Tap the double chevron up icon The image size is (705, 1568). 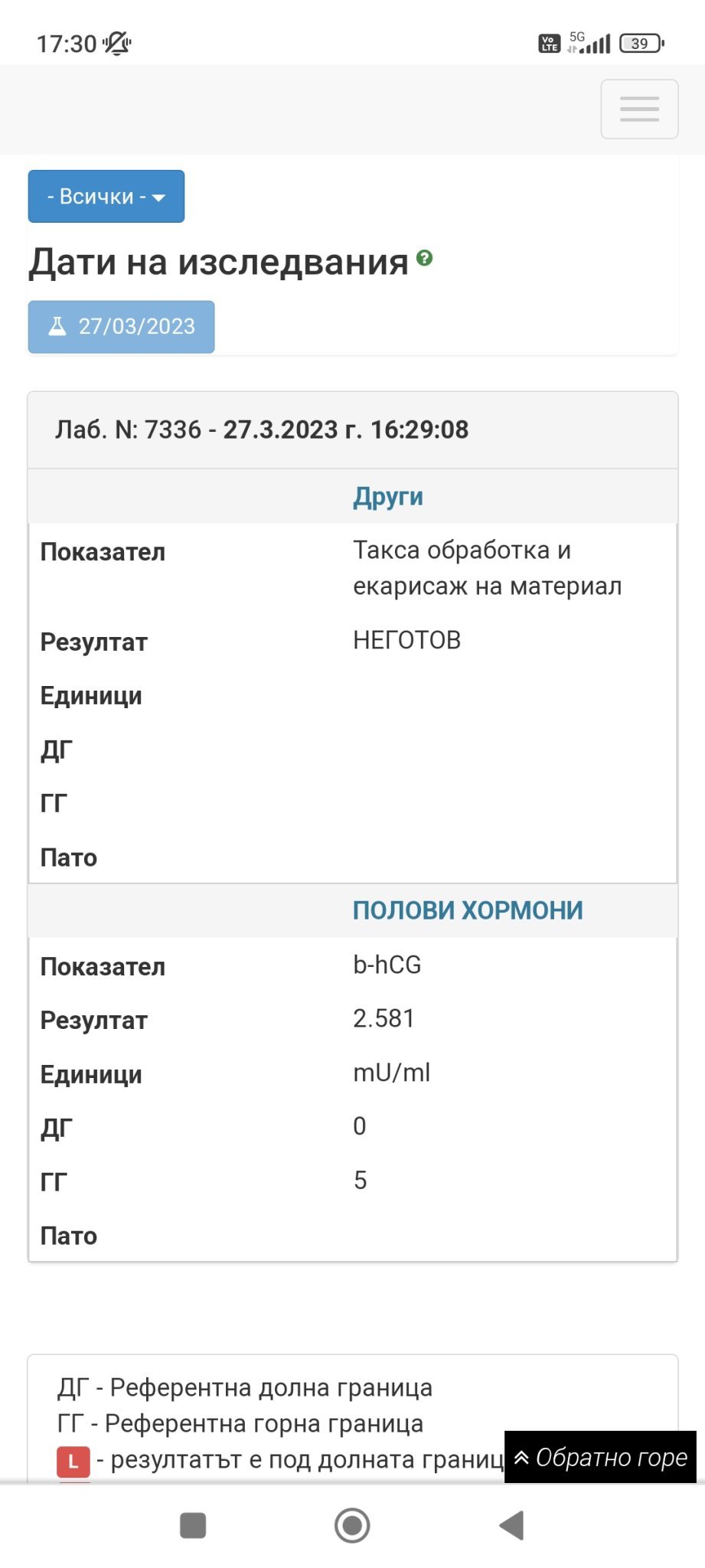pyautogui.click(x=521, y=1458)
